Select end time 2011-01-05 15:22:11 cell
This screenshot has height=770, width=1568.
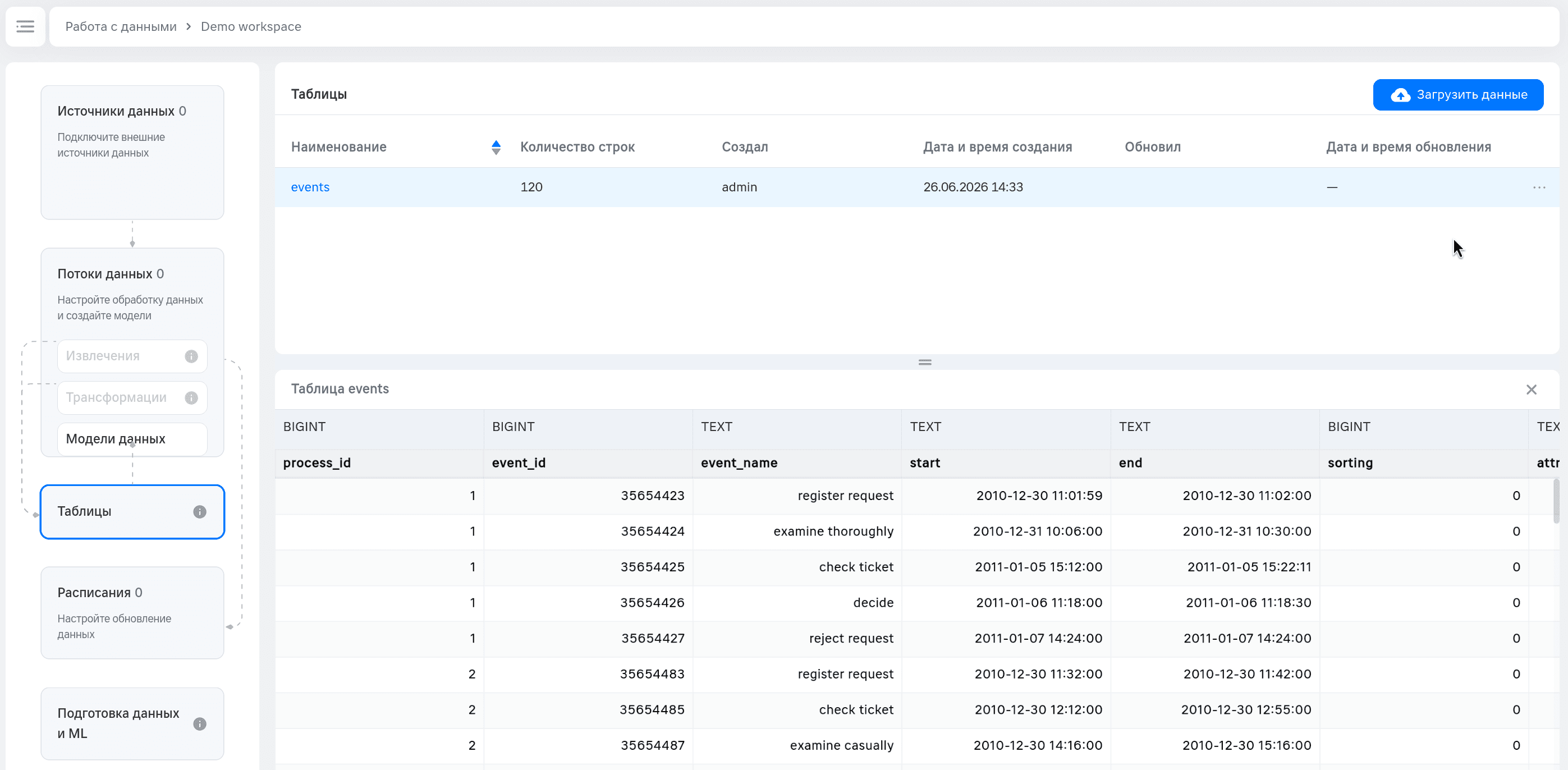(x=1214, y=567)
